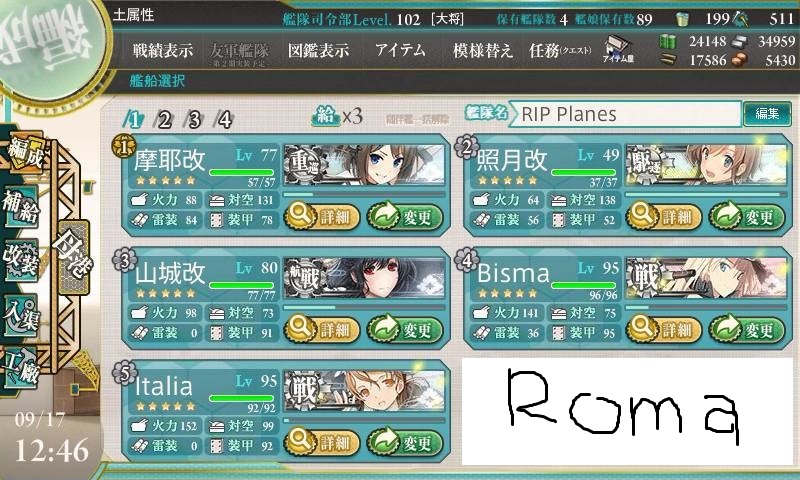Open the 編成 composition sidebar icon
Image resolution: width=800 pixels, height=480 pixels.
click(24, 153)
